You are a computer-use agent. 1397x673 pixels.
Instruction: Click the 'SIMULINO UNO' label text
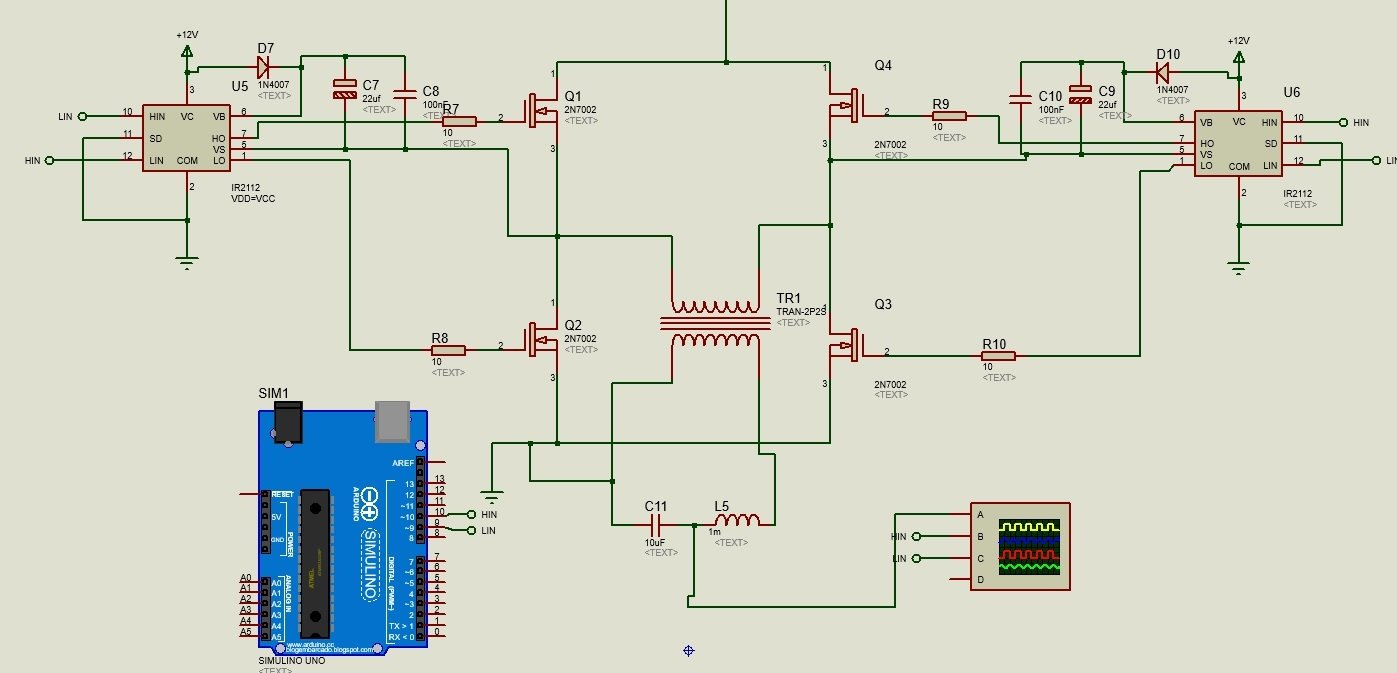pos(290,662)
